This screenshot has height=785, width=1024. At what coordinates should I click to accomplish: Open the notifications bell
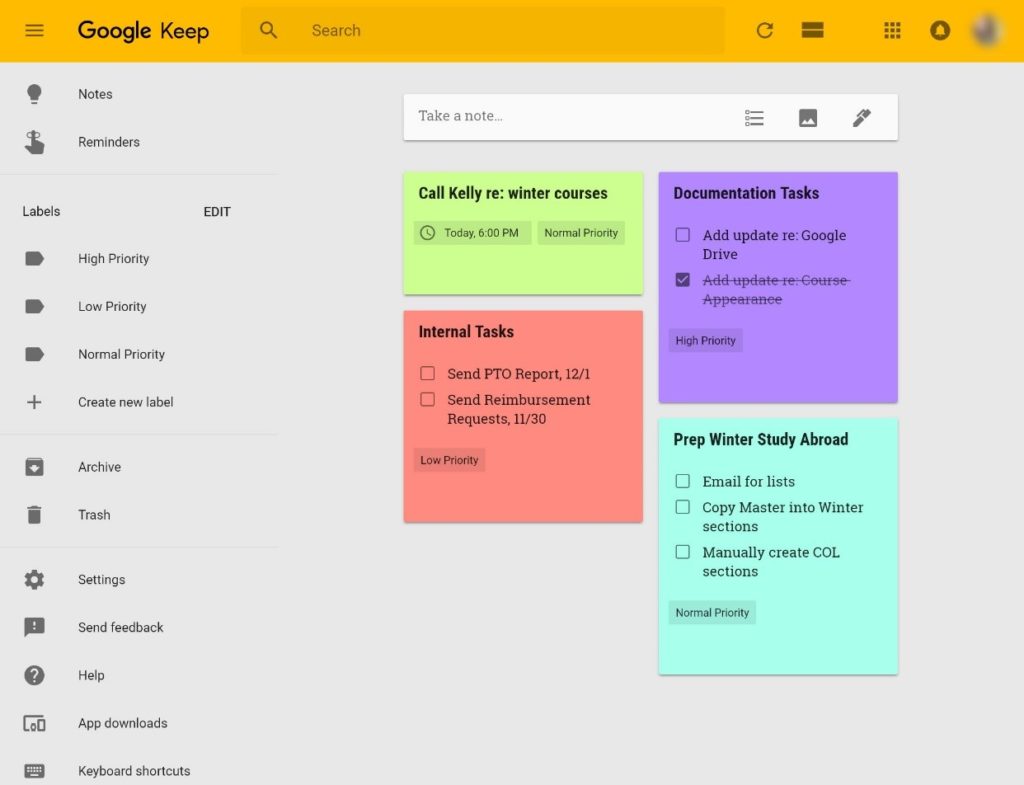[940, 30]
